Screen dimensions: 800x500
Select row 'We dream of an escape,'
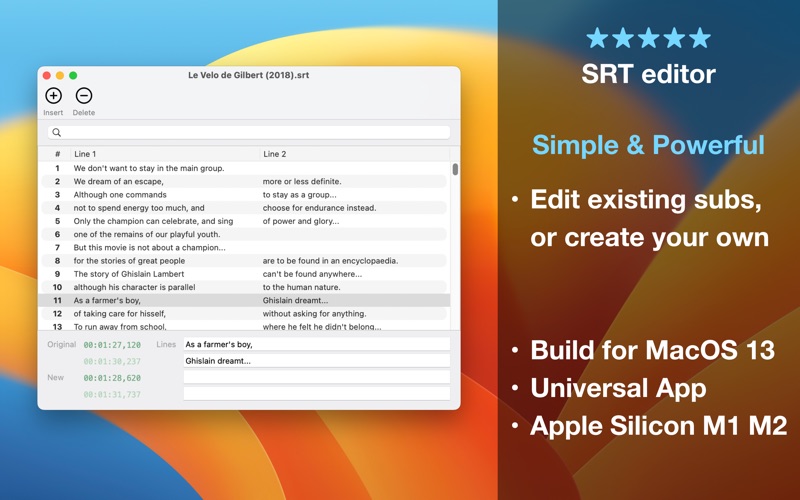tap(244, 182)
